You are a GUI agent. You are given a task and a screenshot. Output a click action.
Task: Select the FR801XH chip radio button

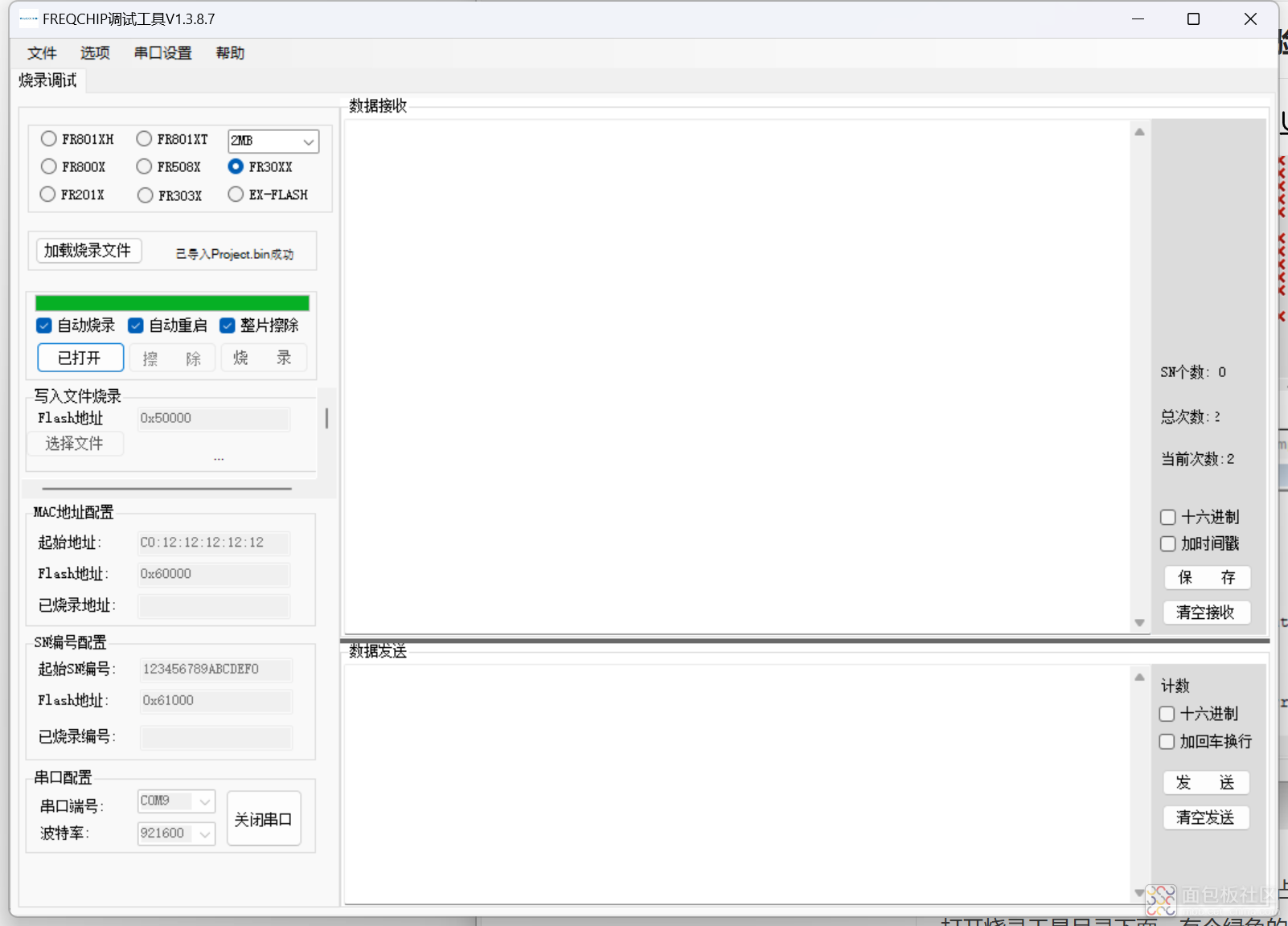[49, 139]
